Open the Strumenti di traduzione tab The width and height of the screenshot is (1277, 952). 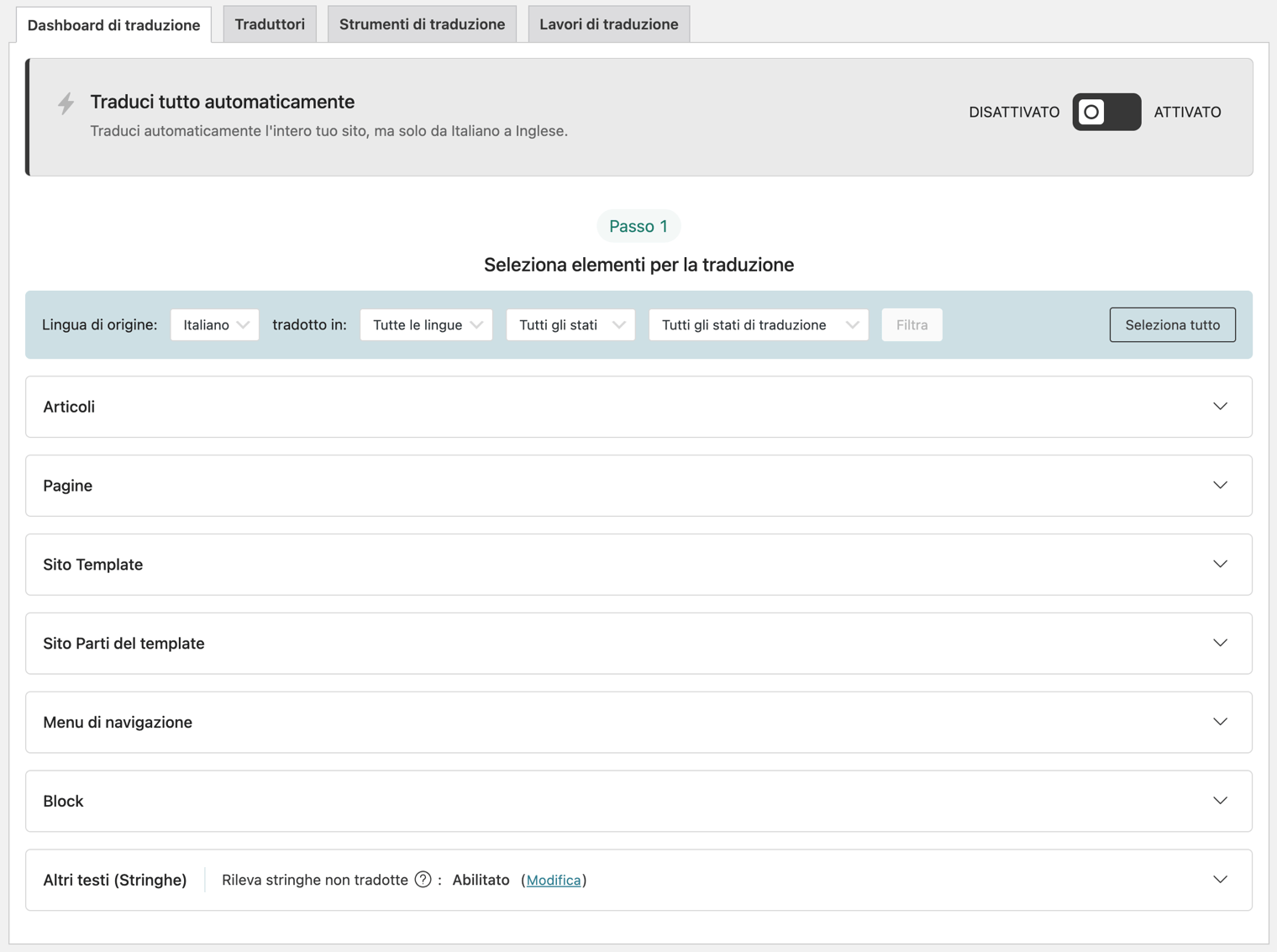[x=421, y=24]
